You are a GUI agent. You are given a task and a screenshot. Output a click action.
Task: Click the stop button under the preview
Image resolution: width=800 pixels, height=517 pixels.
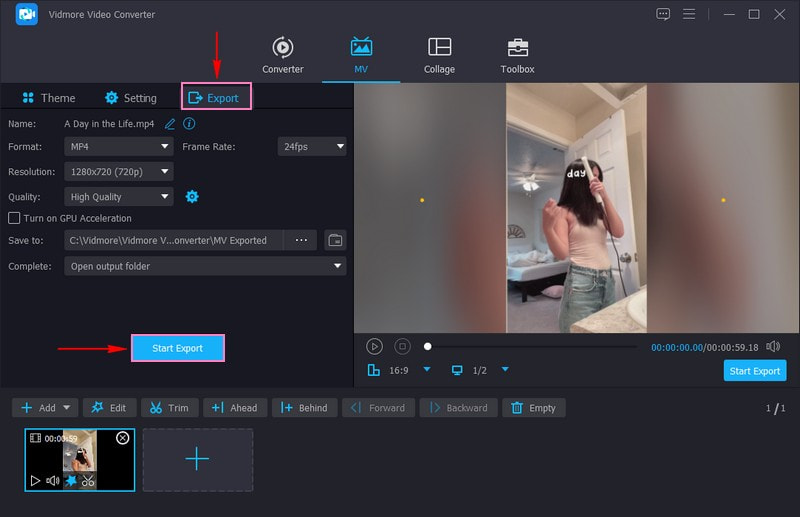[402, 346]
